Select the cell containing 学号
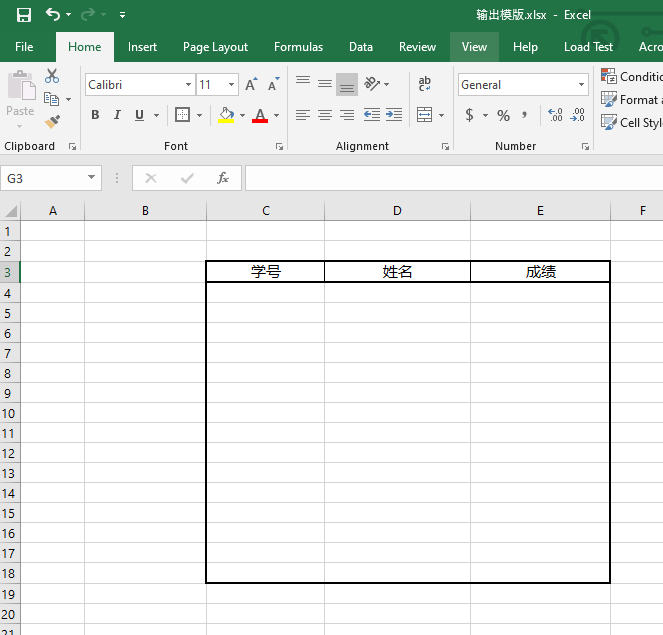Screen dimensions: 663x635 pos(266,271)
